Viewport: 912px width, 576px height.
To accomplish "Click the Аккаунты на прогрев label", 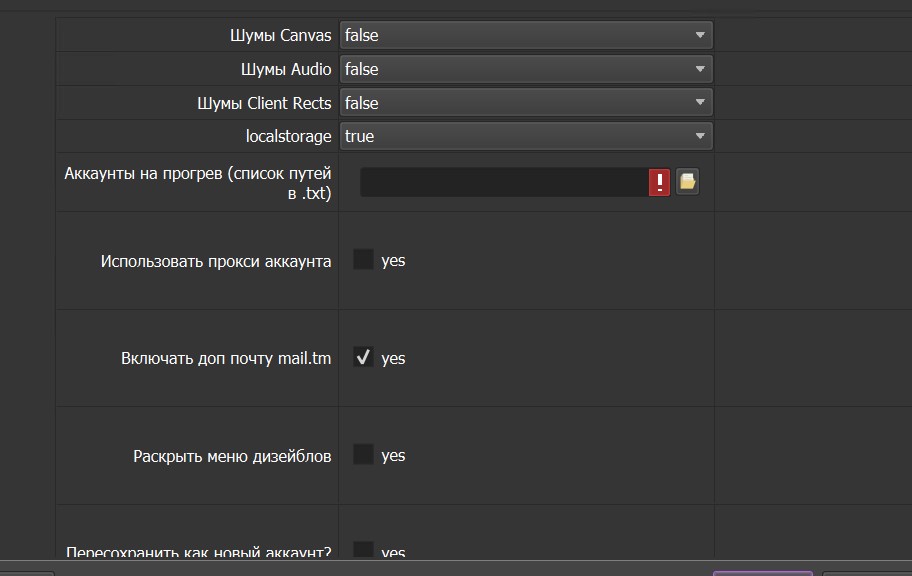I will [x=198, y=183].
